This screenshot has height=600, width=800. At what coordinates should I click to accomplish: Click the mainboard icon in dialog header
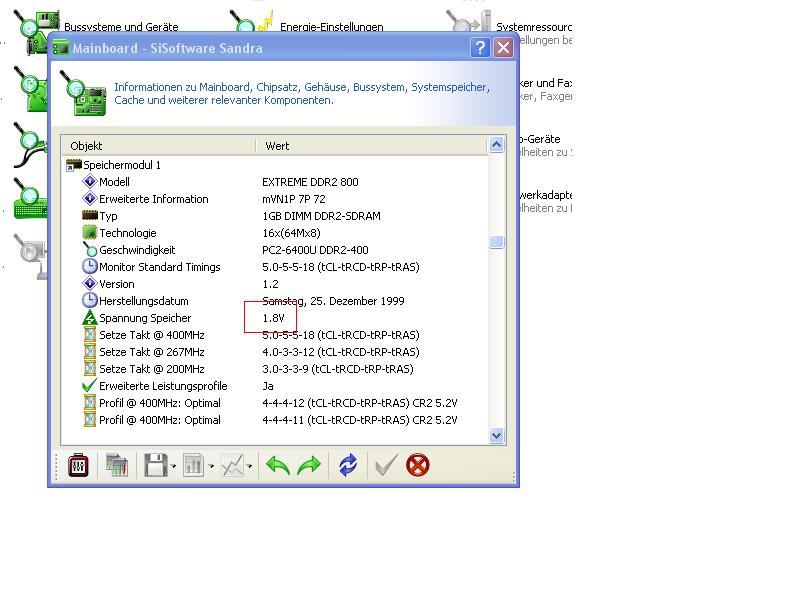(x=83, y=93)
